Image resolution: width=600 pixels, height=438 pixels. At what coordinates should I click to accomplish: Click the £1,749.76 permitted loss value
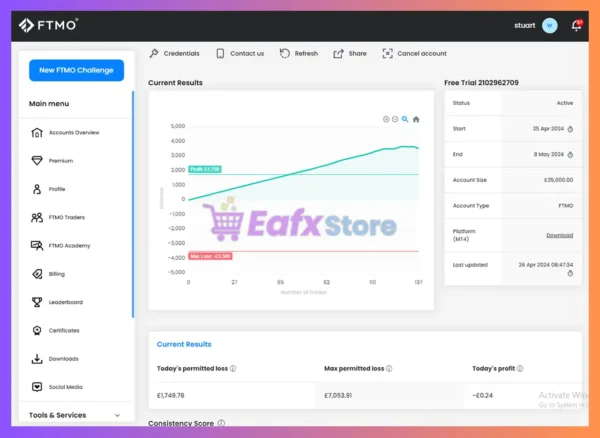pos(170,396)
